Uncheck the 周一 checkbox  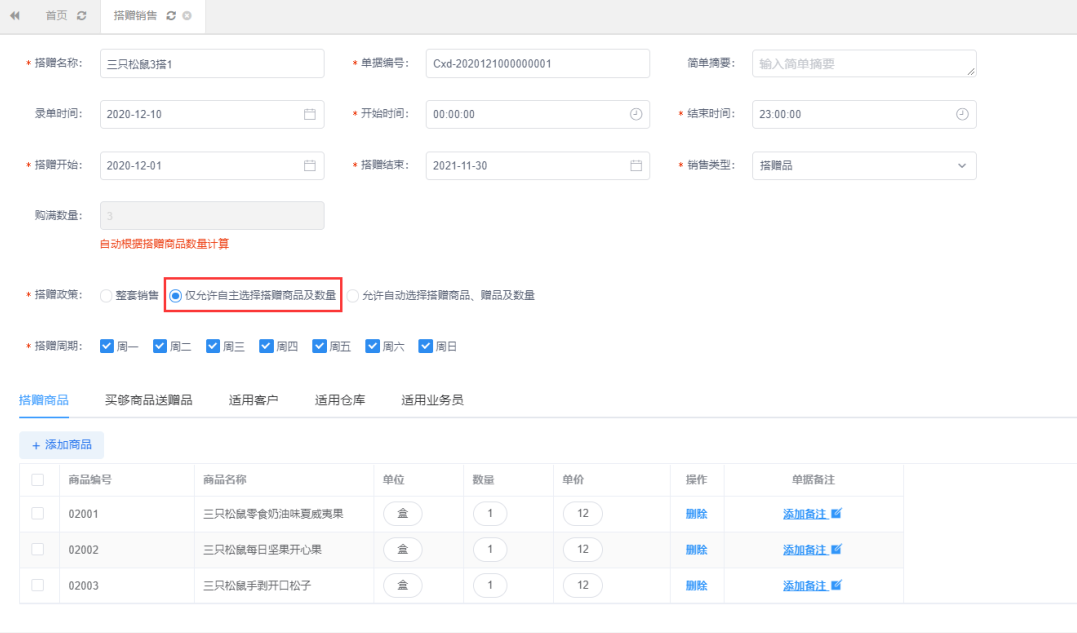coord(106,346)
